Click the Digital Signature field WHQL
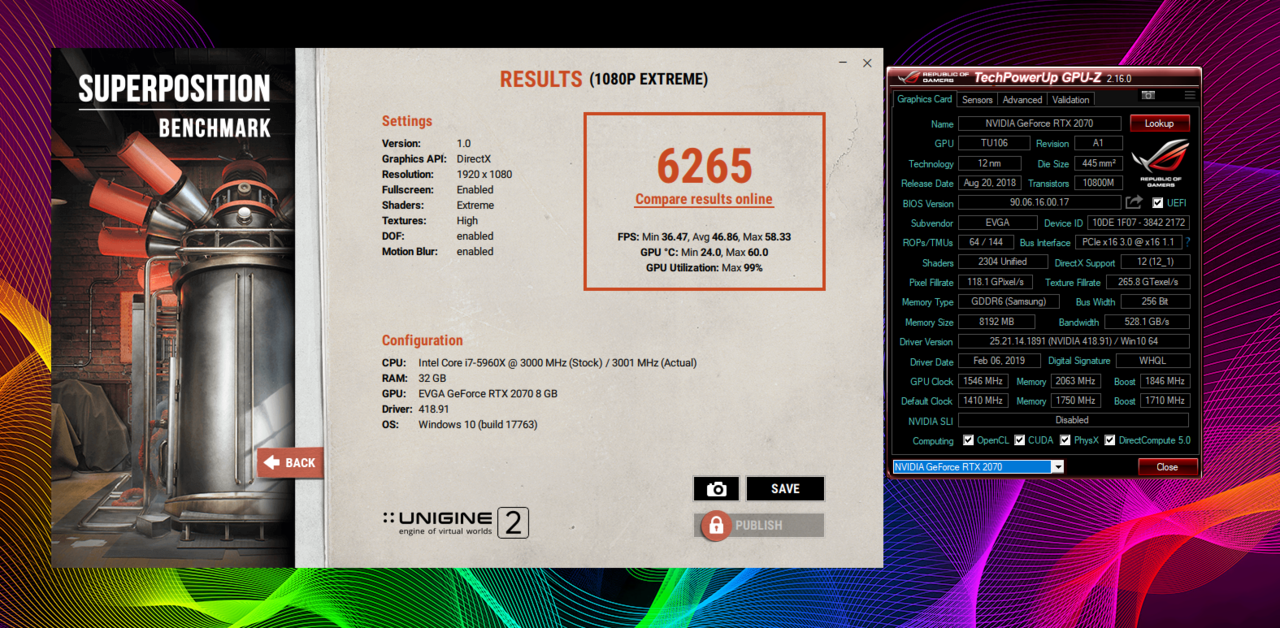Viewport: 1280px width, 628px height. (1153, 361)
